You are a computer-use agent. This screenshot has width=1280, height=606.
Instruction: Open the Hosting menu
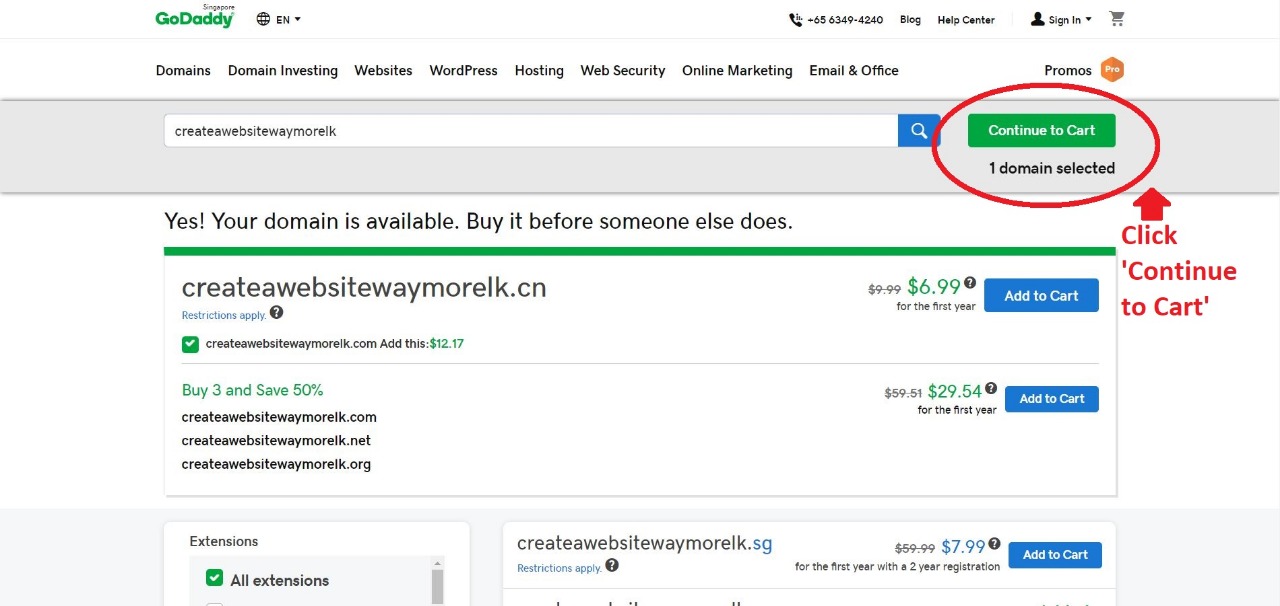point(539,71)
